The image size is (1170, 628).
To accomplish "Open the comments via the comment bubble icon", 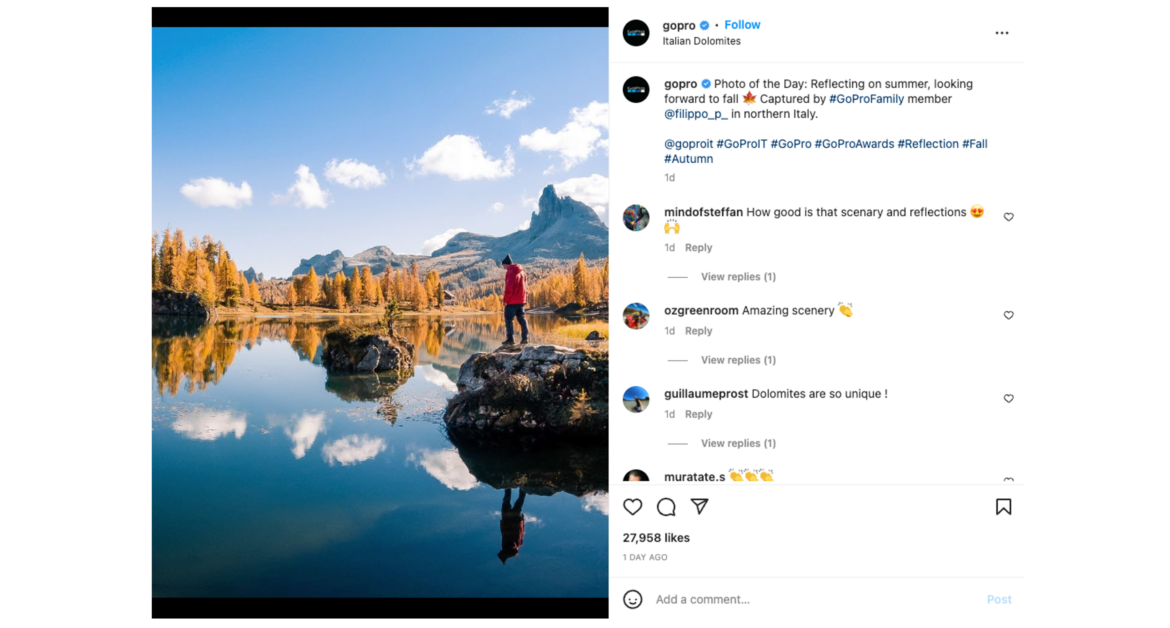I will 666,507.
